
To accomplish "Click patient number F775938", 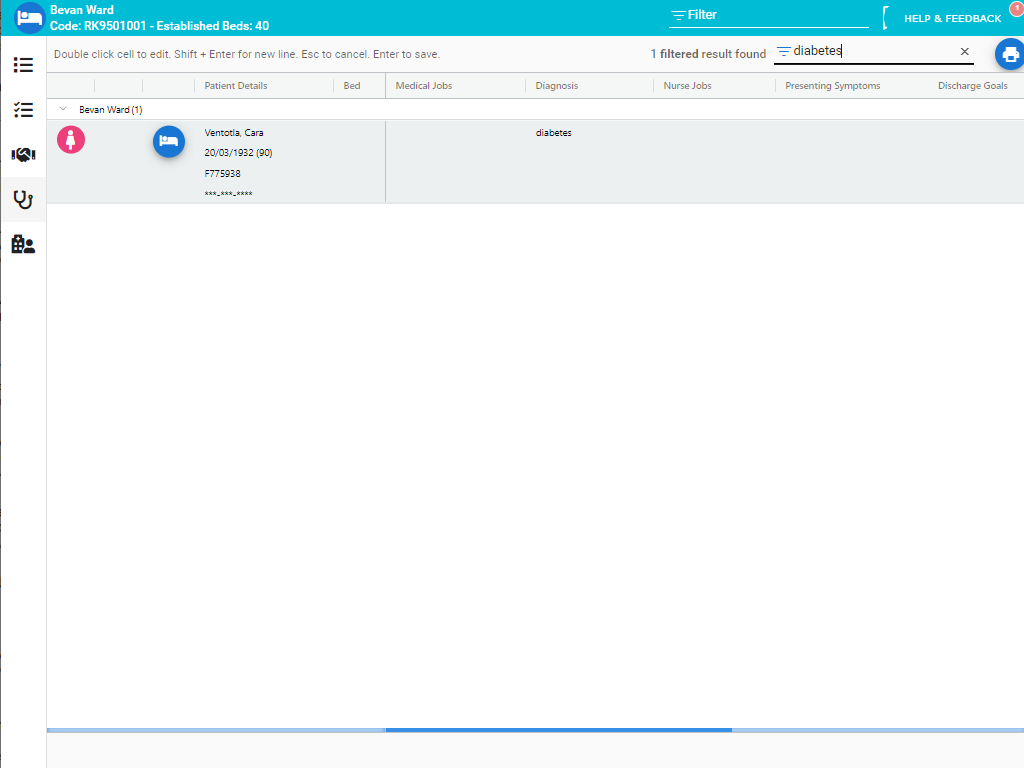I will click(223, 174).
